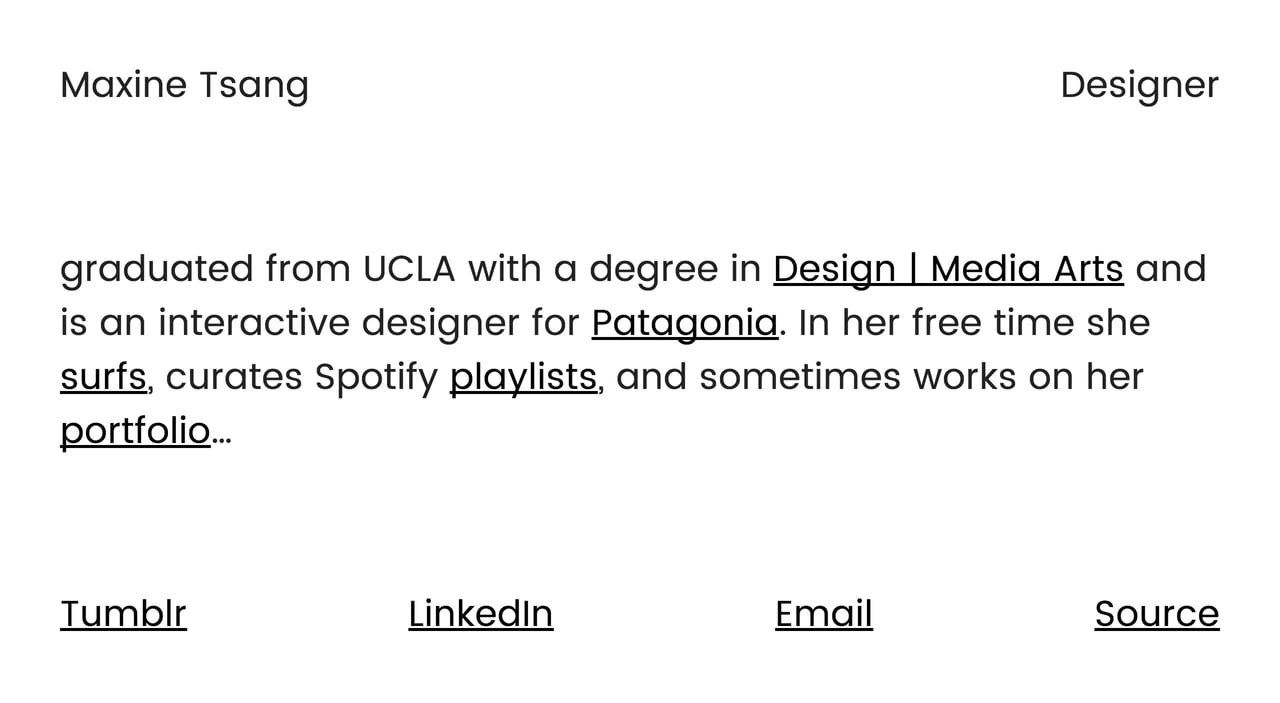Visit the LinkedIn profile link
The width and height of the screenshot is (1280, 703).
point(480,613)
